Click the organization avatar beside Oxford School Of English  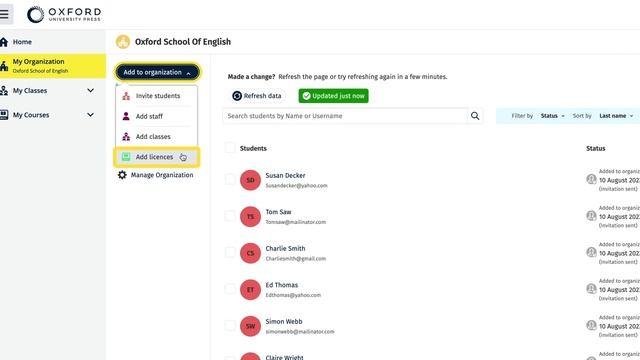click(x=123, y=42)
